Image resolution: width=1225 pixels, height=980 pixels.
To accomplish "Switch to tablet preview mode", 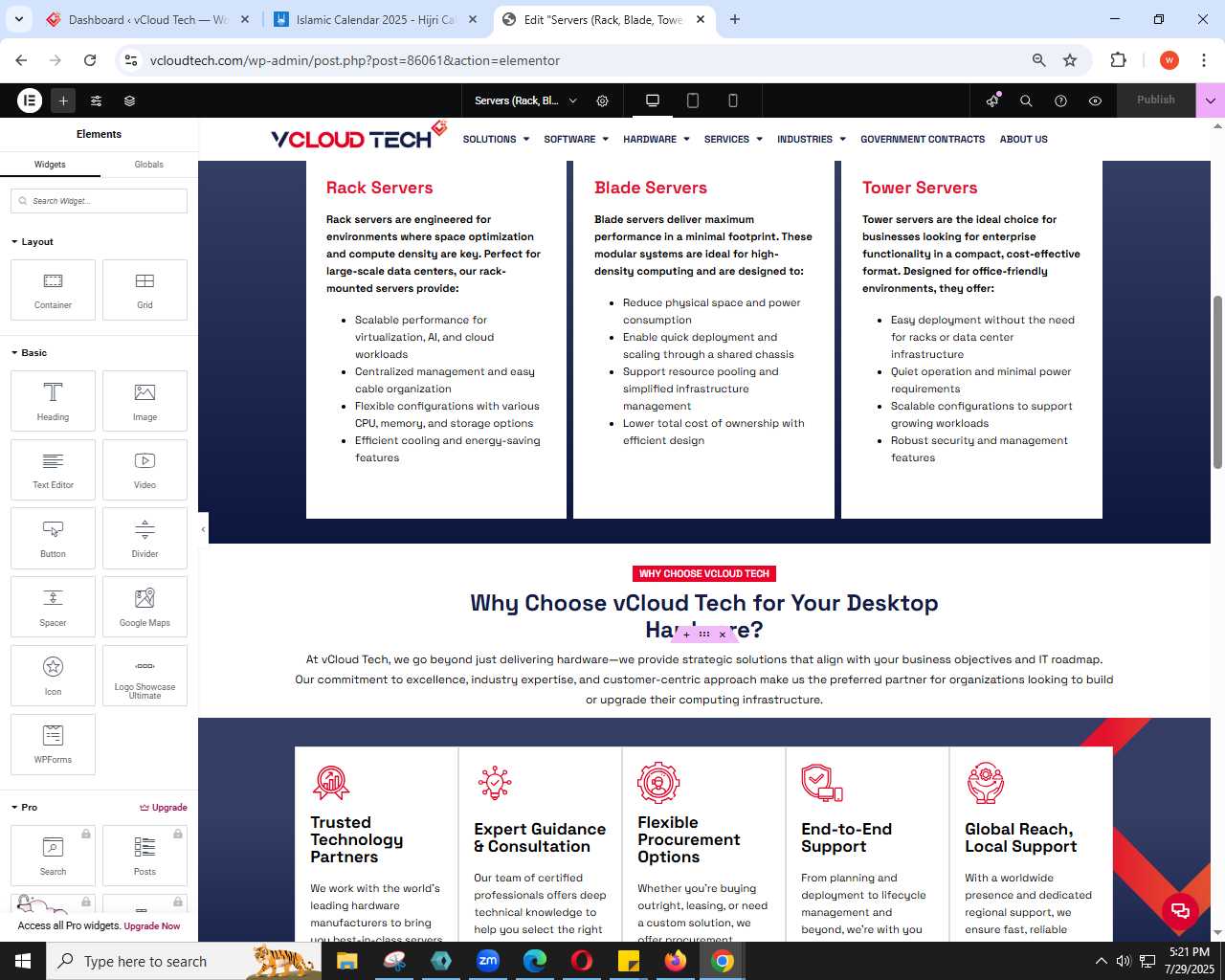I will [x=693, y=100].
